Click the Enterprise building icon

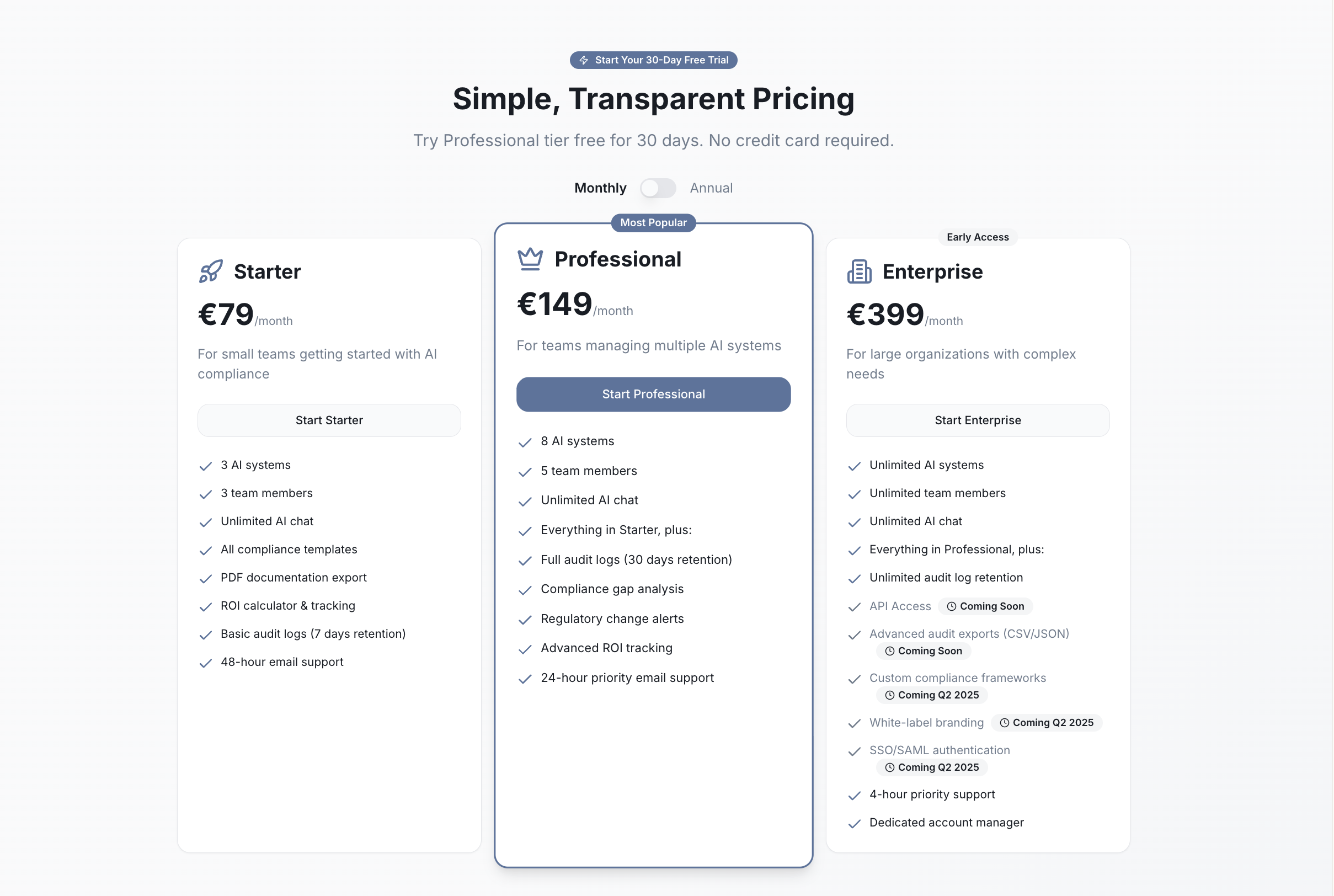(858, 271)
